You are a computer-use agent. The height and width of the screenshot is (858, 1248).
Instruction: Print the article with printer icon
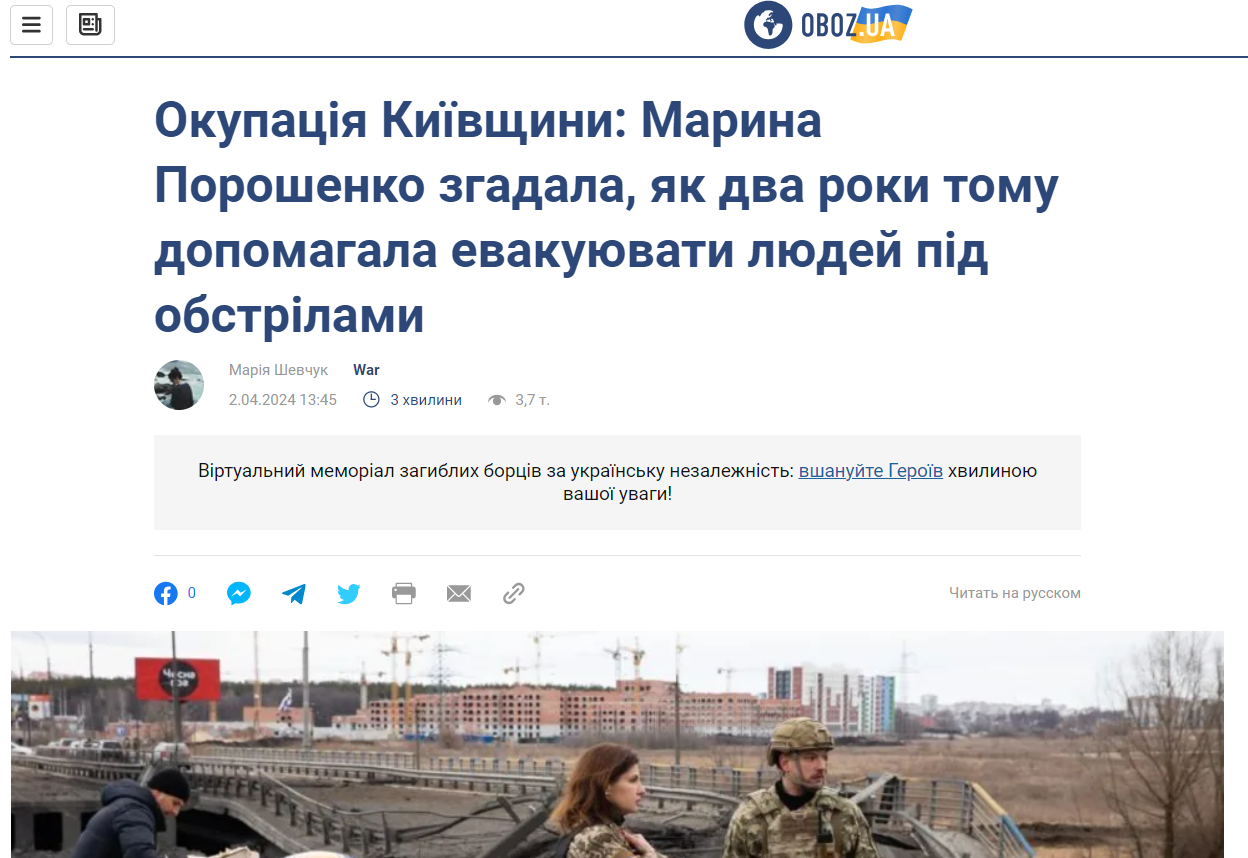(404, 594)
